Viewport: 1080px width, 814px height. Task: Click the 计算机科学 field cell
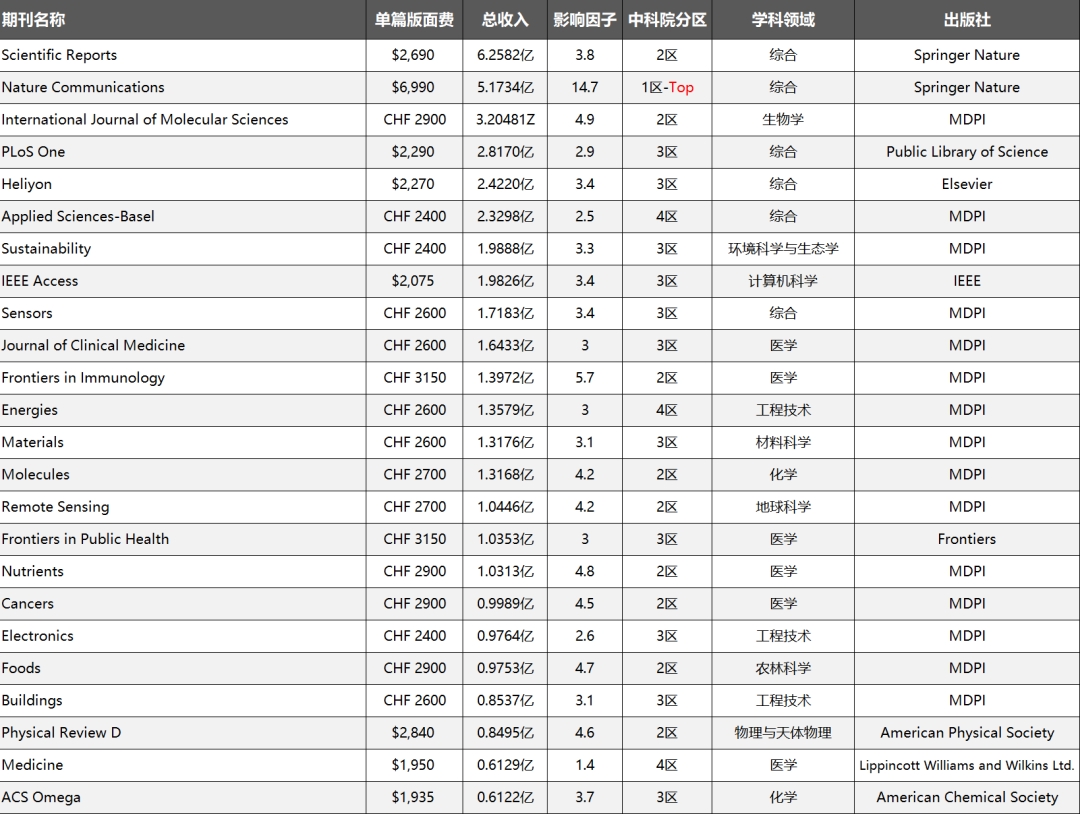[783, 281]
